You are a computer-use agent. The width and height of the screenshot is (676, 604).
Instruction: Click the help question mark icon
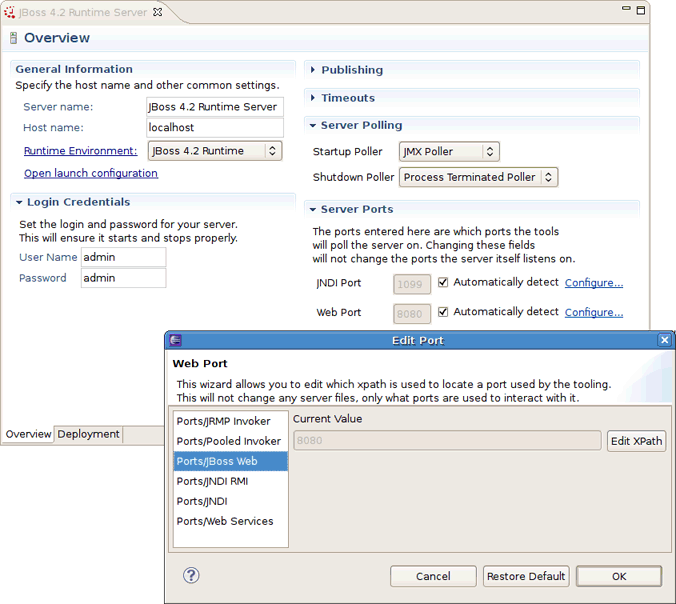(x=192, y=575)
